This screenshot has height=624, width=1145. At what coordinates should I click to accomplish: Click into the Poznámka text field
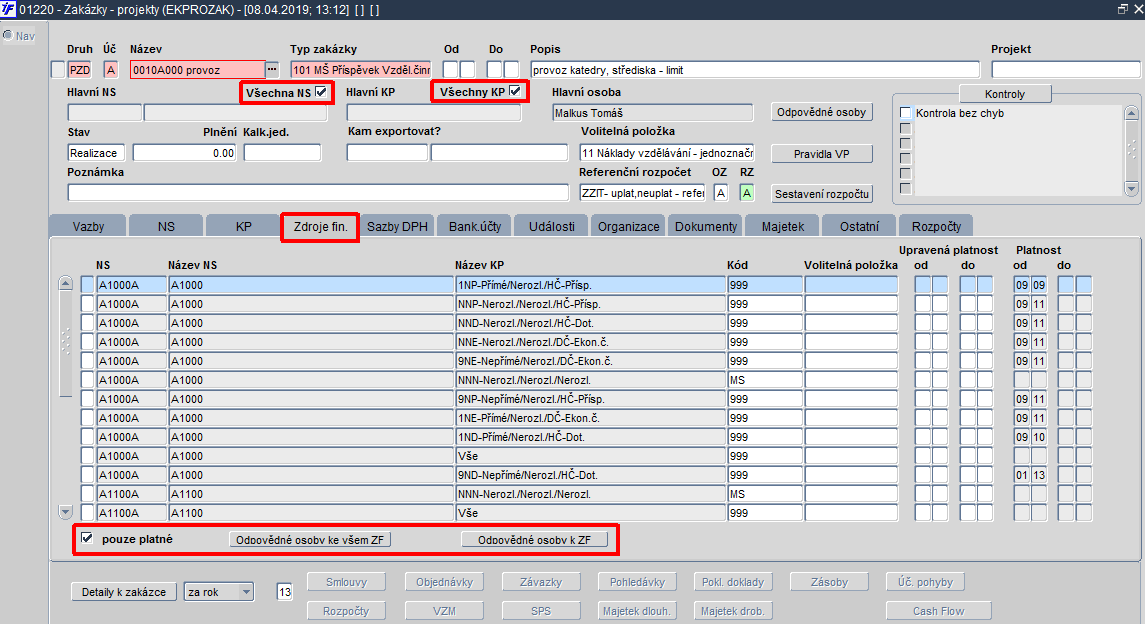317,192
